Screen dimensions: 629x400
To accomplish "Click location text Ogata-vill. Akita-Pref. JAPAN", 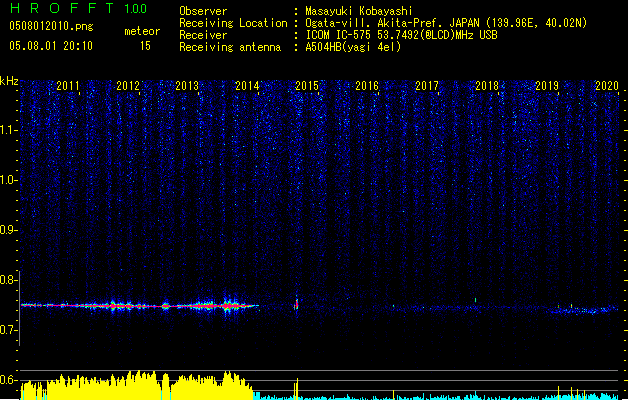I will pyautogui.click(x=392, y=23).
